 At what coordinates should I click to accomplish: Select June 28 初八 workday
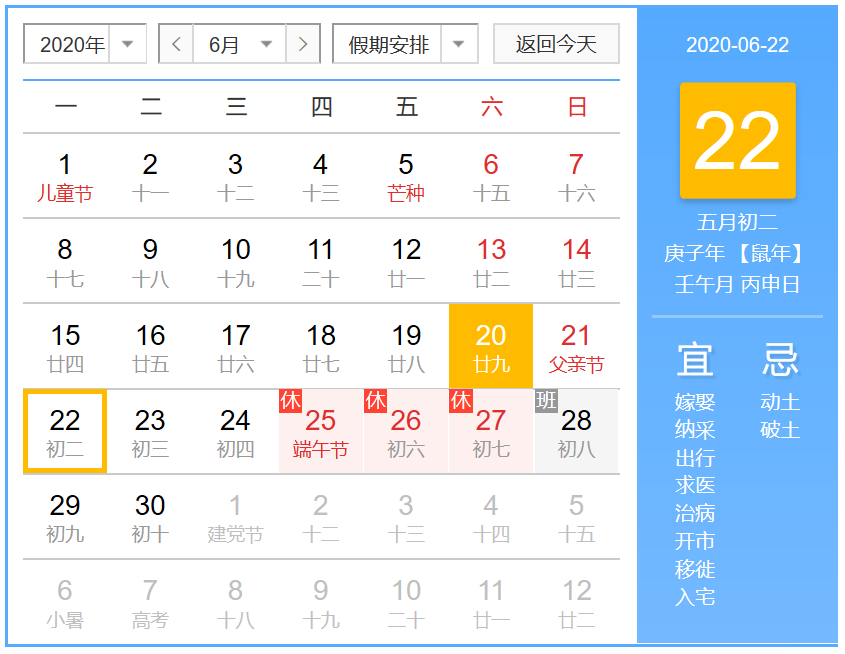tap(576, 432)
